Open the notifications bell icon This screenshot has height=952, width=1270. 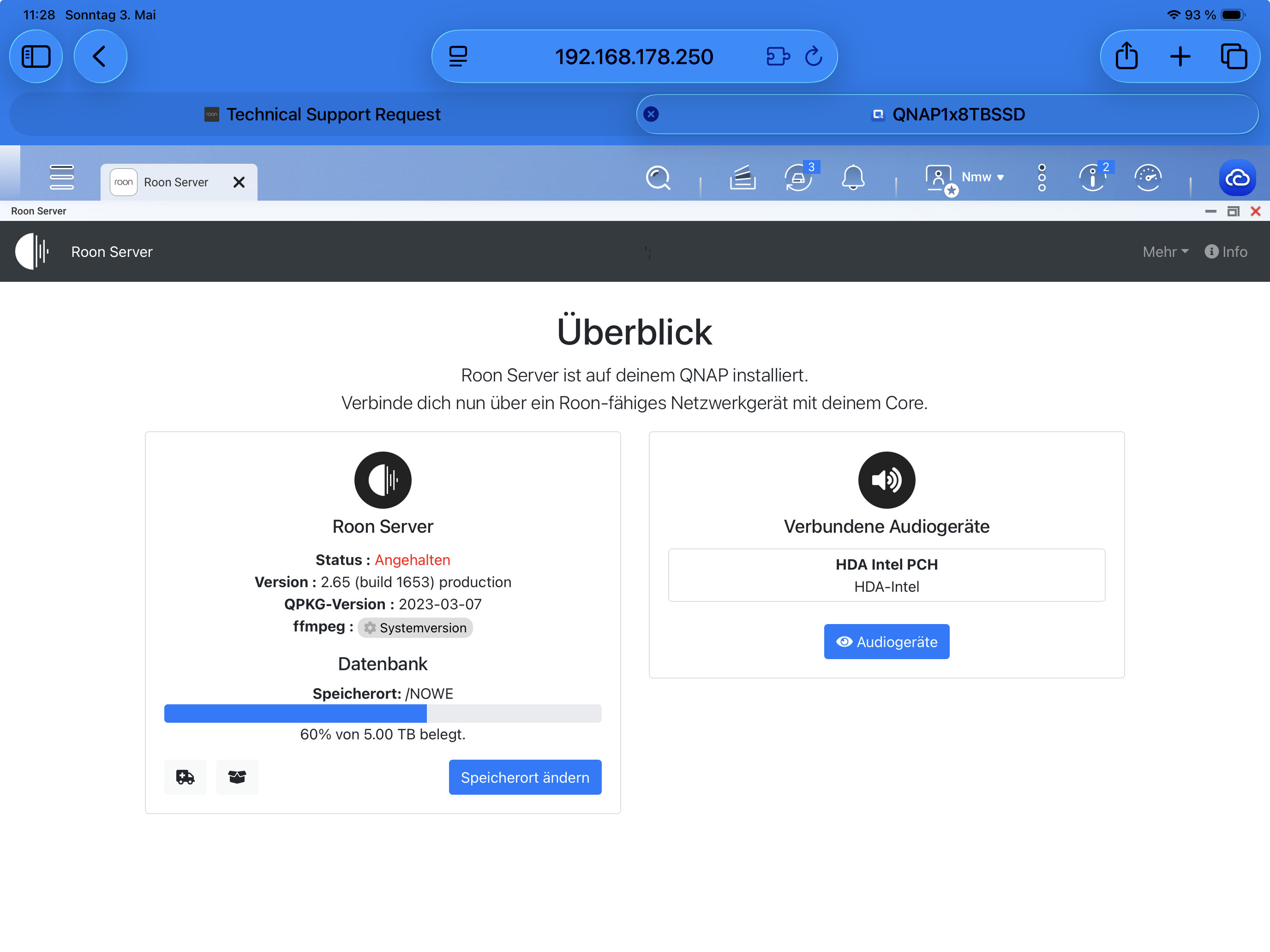click(853, 177)
